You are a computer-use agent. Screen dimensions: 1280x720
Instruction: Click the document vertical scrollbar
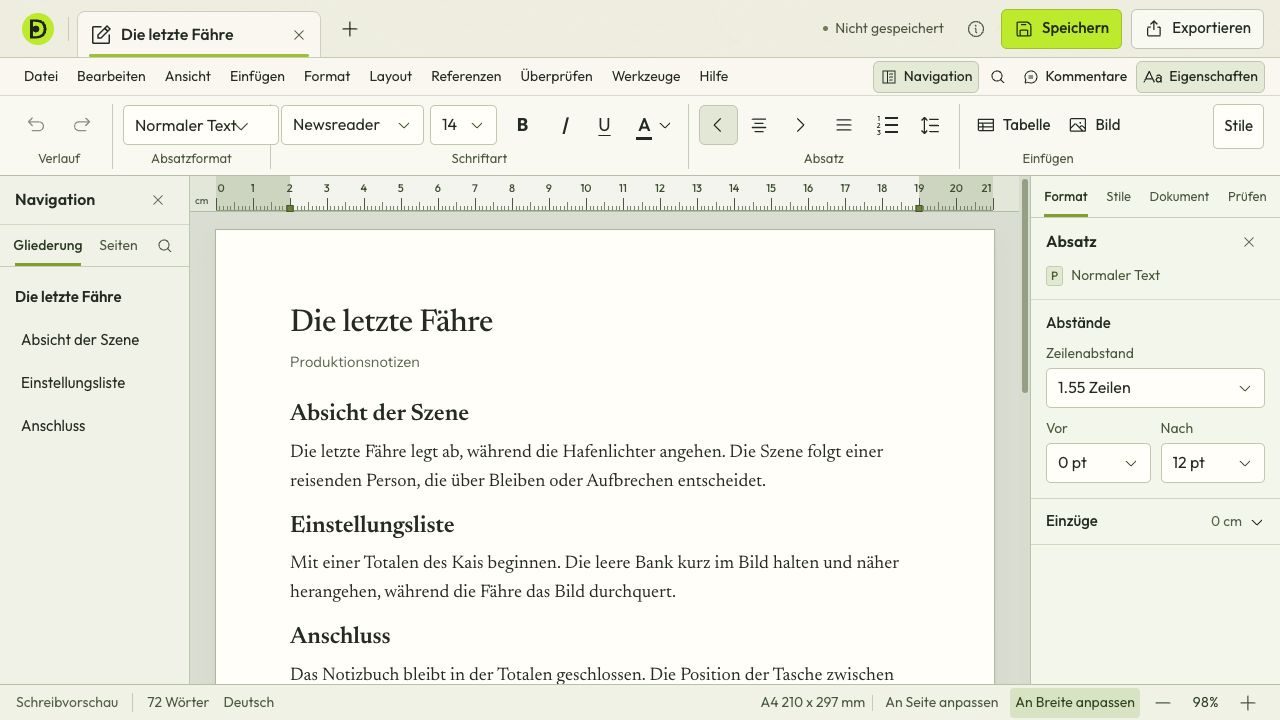[x=1024, y=286]
